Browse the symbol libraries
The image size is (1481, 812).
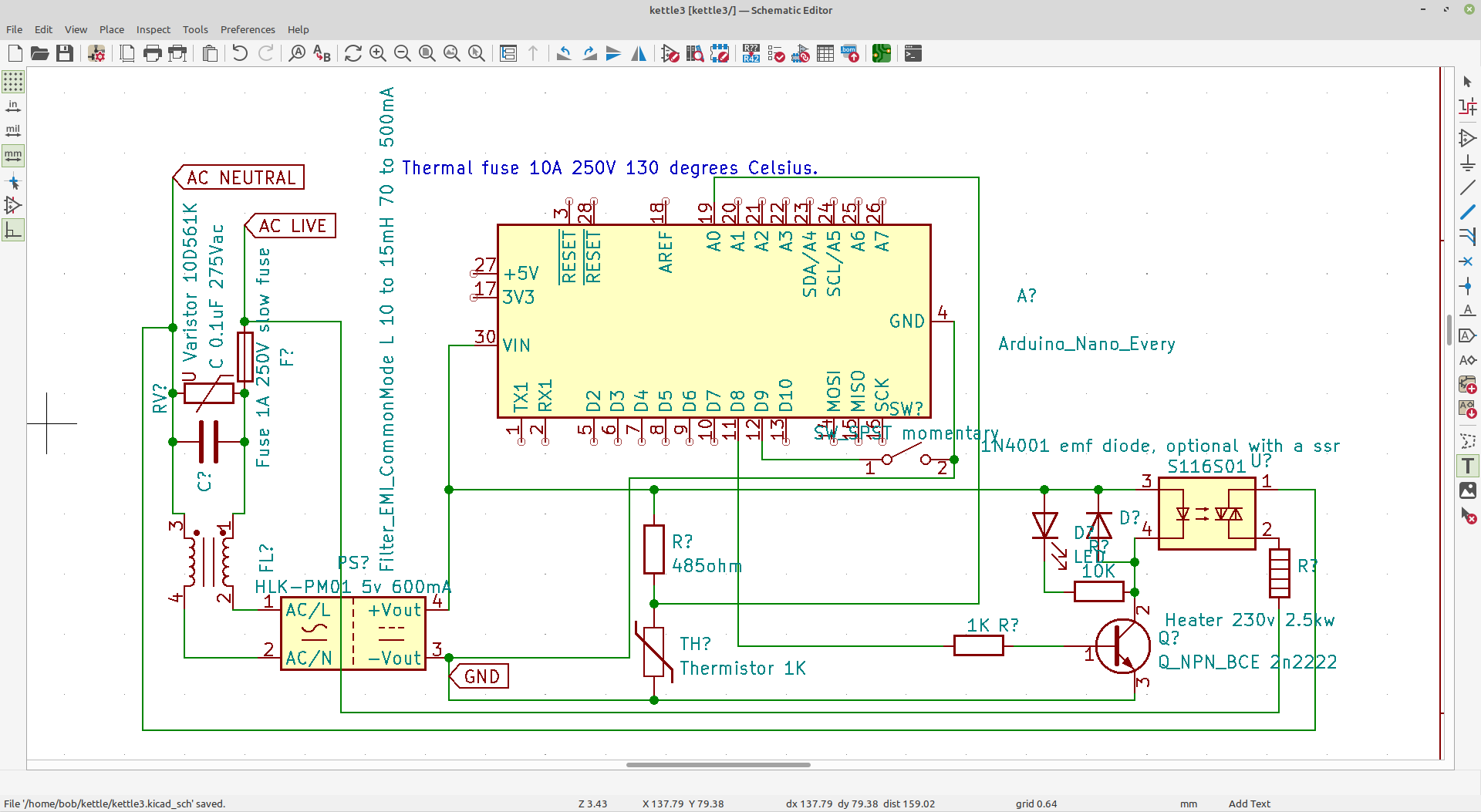695,53
